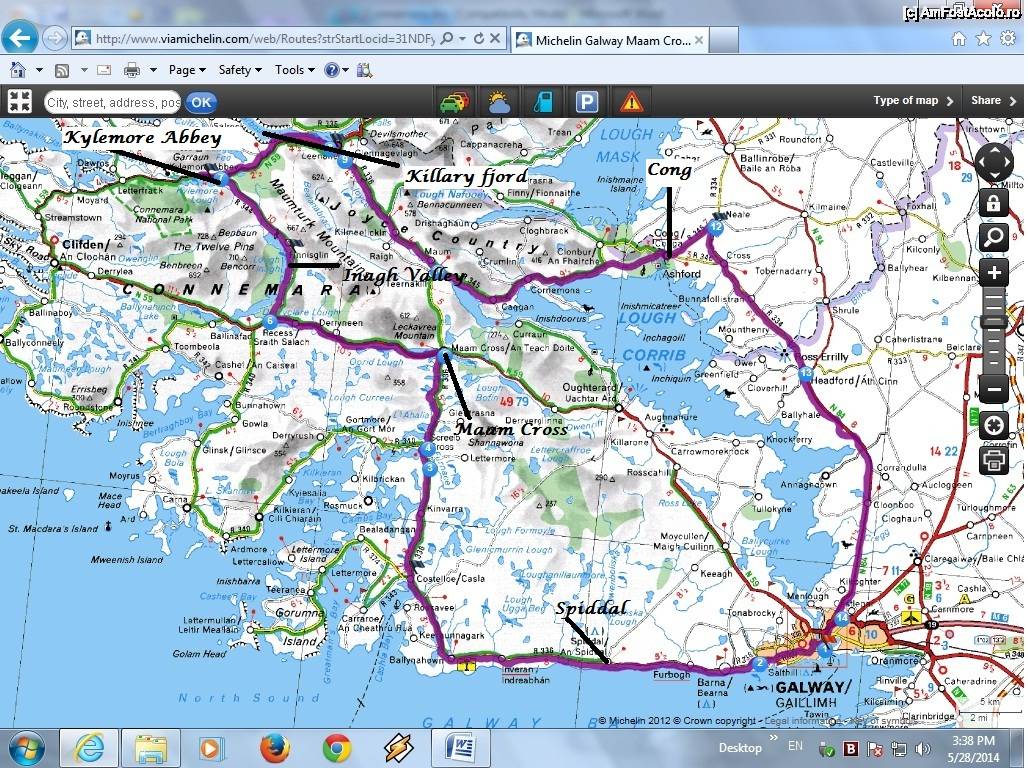Viewport: 1028px width, 768px height.
Task: Open the Tools menu in the command bar
Action: [x=294, y=70]
